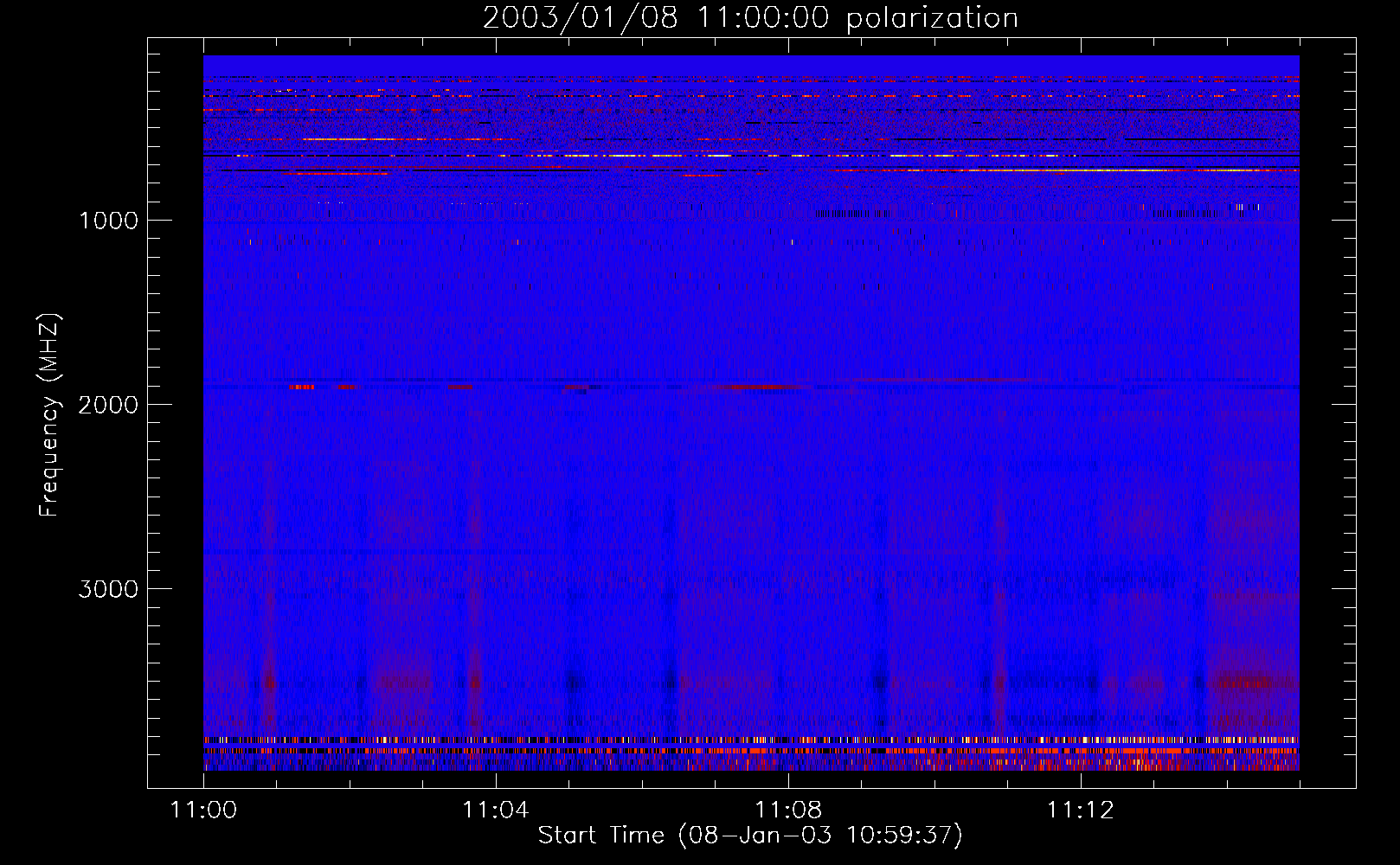Click the 11:12 time tick label

coord(1080,811)
